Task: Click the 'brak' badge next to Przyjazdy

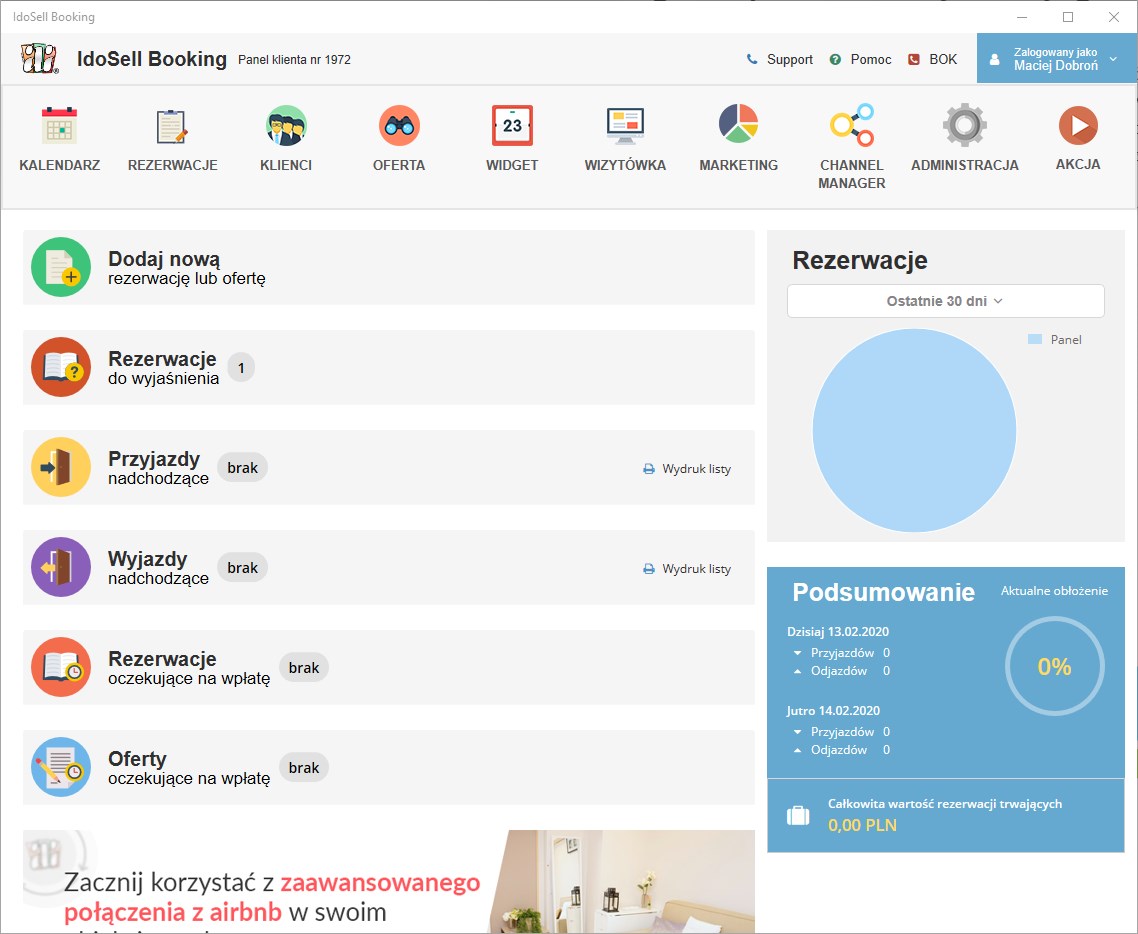Action: click(242, 468)
